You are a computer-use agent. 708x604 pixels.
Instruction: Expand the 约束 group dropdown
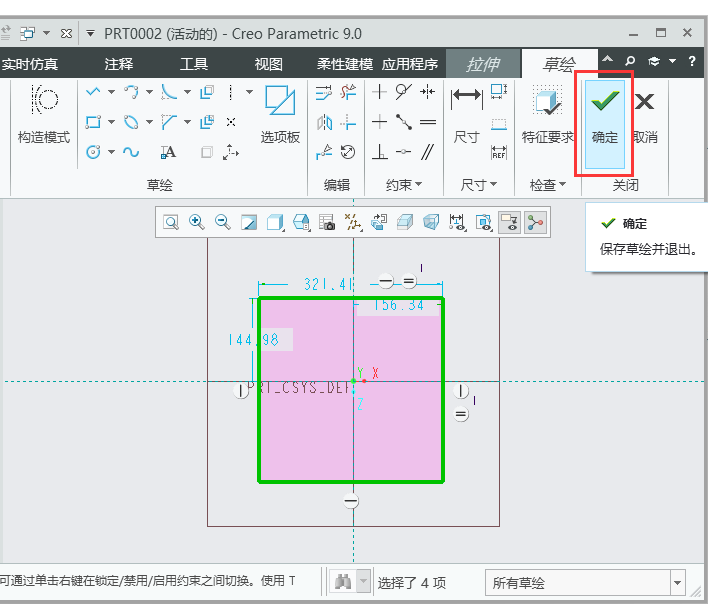coord(404,184)
